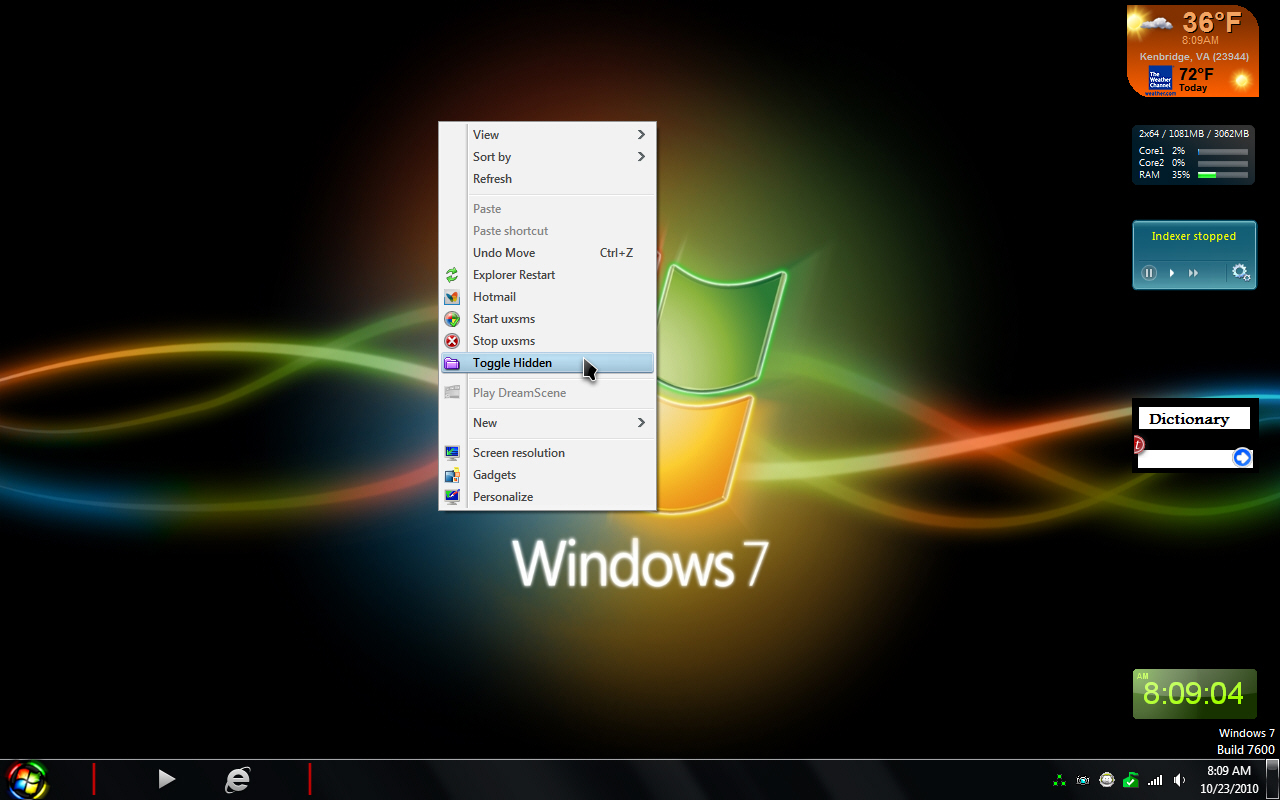Image resolution: width=1280 pixels, height=800 pixels.
Task: Open the taskbar clock and date
Action: point(1229,780)
